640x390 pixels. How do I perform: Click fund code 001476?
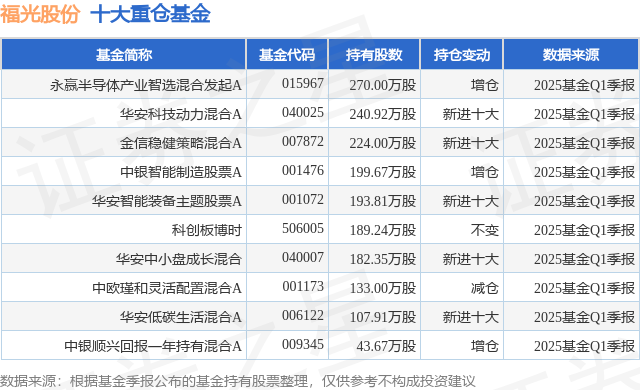(302, 171)
